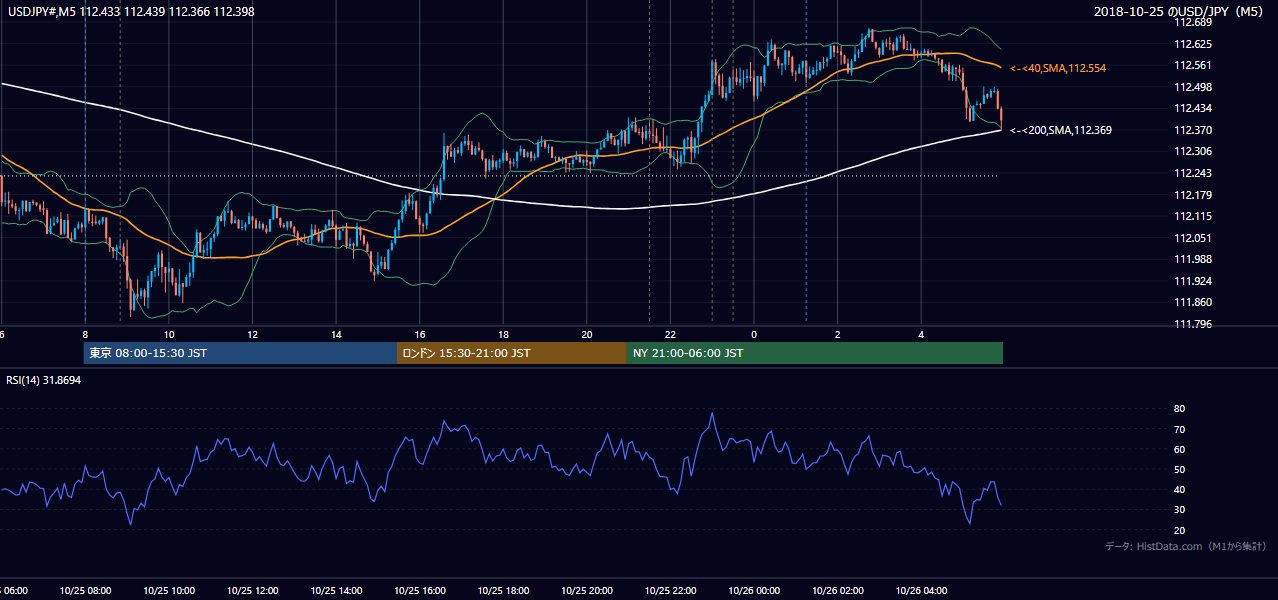Click the 10/26 04:00 date label
1278x600 pixels.
click(922, 591)
